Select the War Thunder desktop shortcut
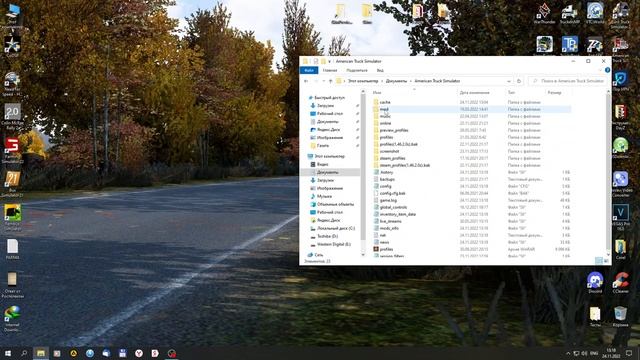This screenshot has width=640, height=360. pyautogui.click(x=544, y=13)
